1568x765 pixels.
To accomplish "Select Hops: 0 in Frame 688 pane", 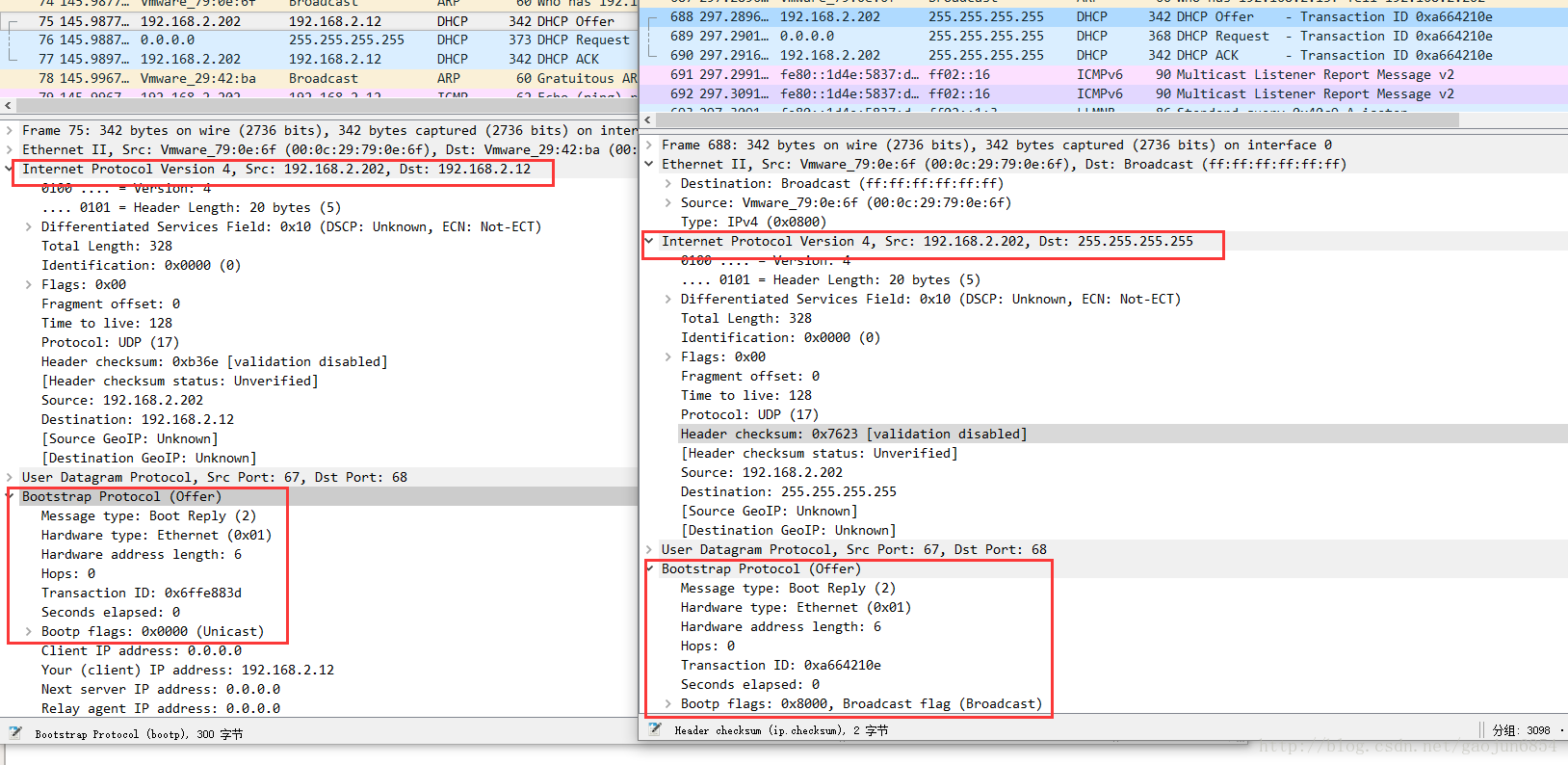I will (707, 646).
